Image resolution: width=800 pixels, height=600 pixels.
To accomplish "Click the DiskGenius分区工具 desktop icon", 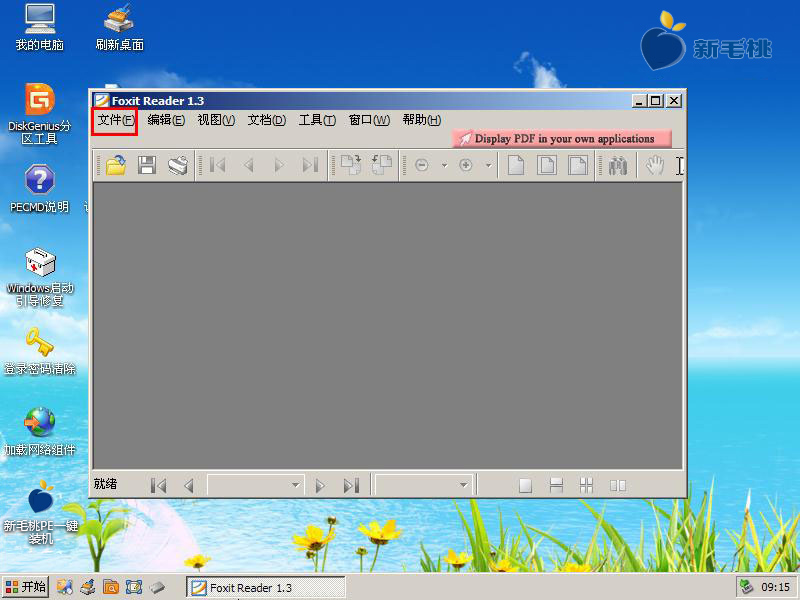I will coord(40,114).
